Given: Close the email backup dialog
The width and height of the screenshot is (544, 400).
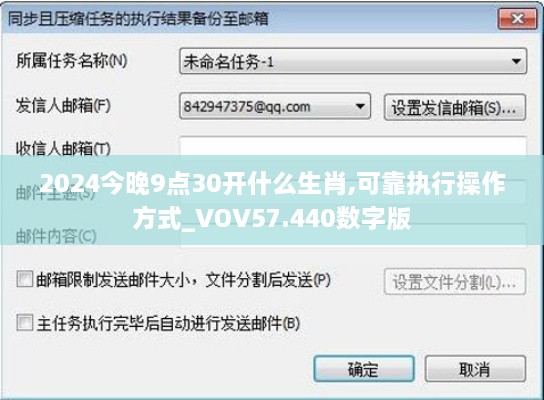Looking at the screenshot, I should coord(518,18).
